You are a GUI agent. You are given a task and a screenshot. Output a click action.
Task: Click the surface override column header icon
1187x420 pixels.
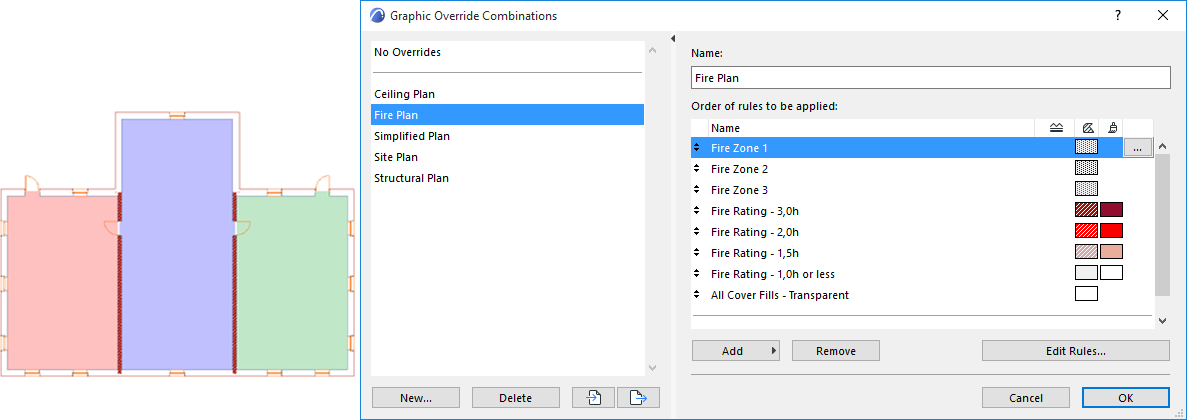(1112, 128)
